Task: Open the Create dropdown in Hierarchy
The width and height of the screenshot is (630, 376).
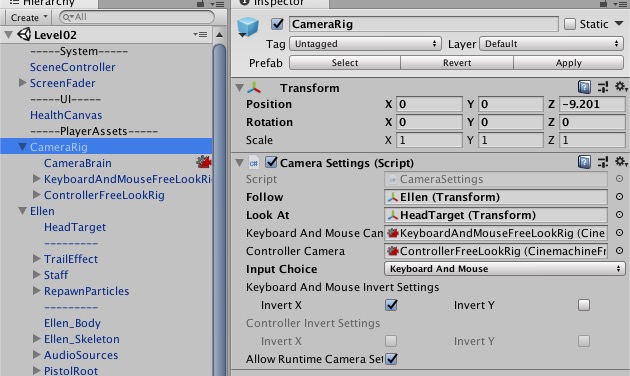Action: [29, 17]
